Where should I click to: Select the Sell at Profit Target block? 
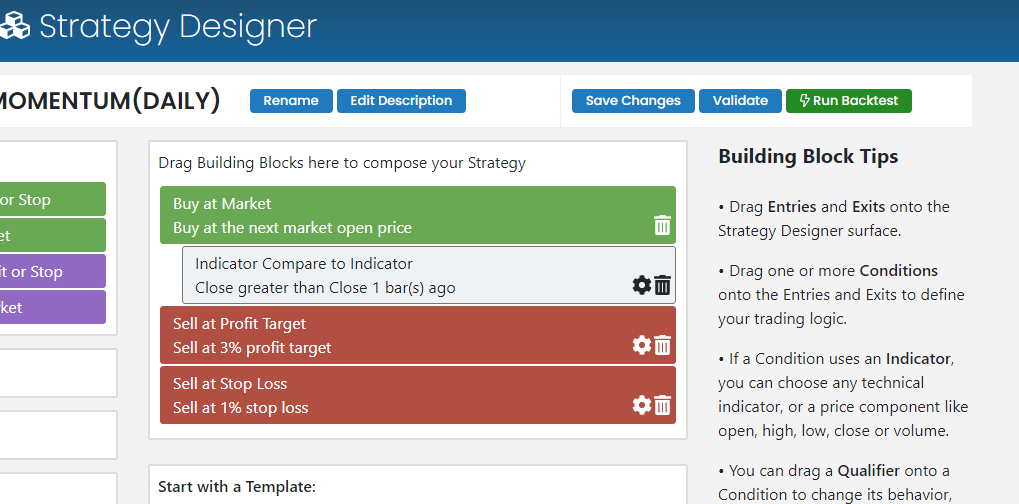click(x=400, y=336)
